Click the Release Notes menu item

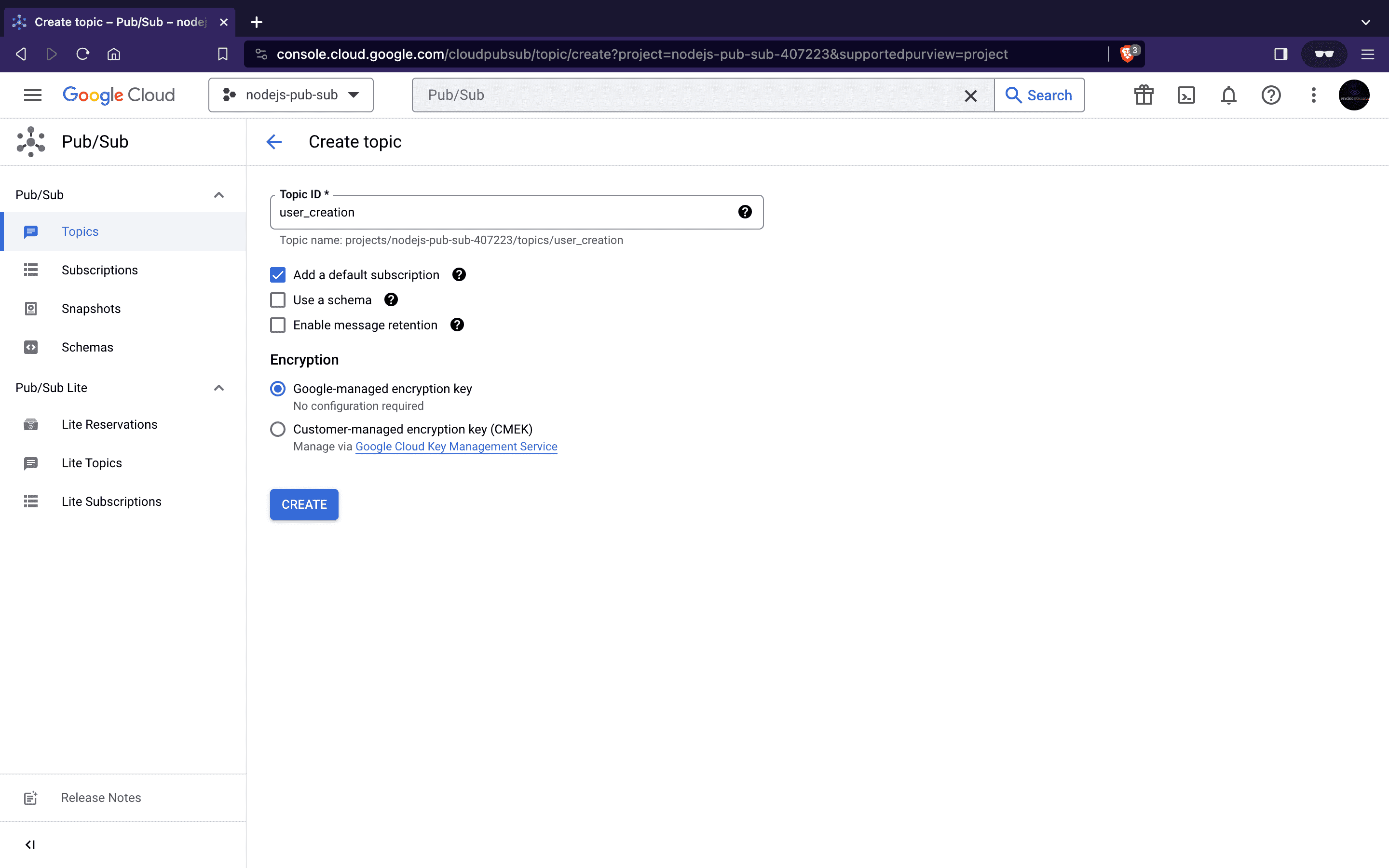[x=101, y=798]
